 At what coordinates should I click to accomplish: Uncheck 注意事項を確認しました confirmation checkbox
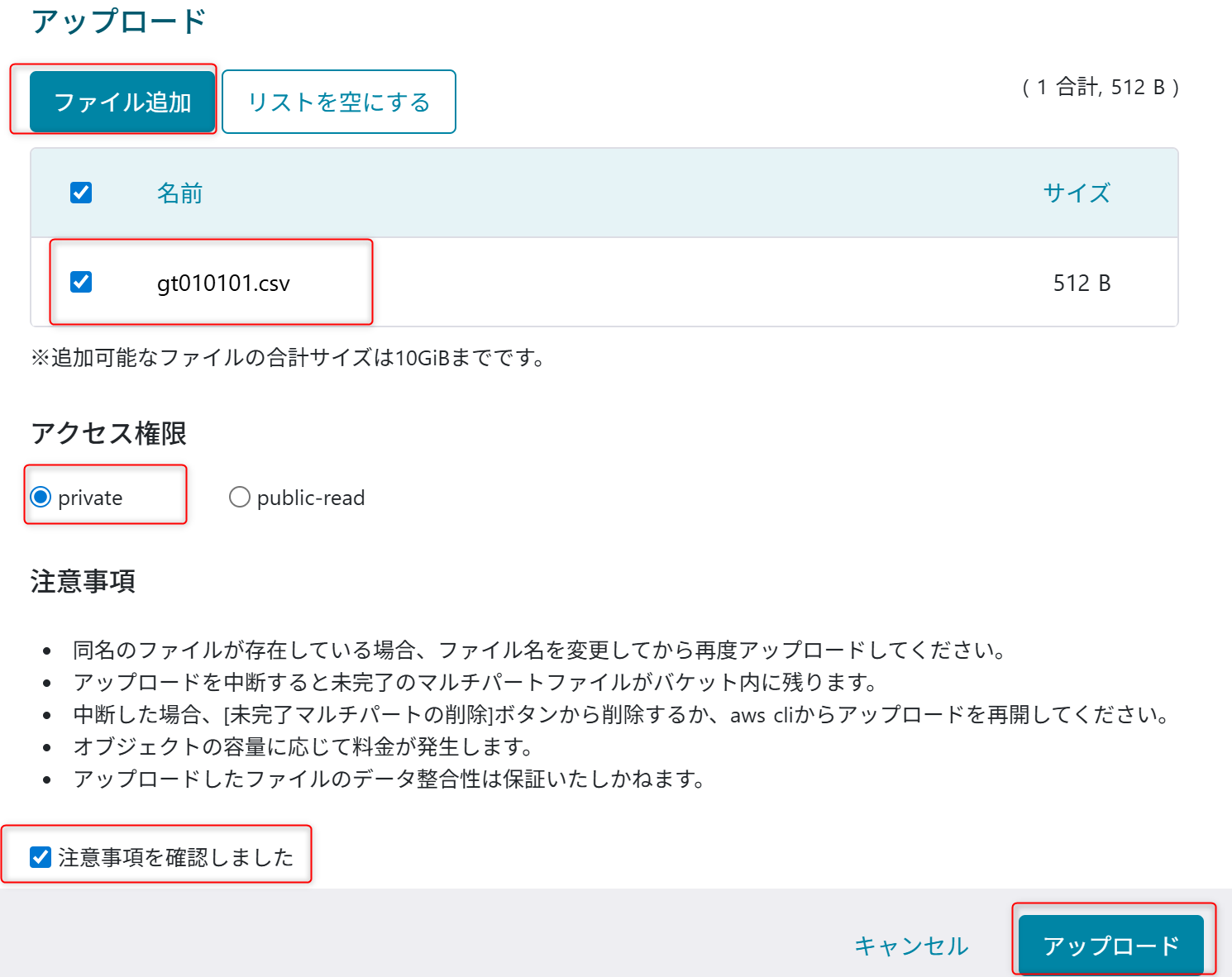40,857
